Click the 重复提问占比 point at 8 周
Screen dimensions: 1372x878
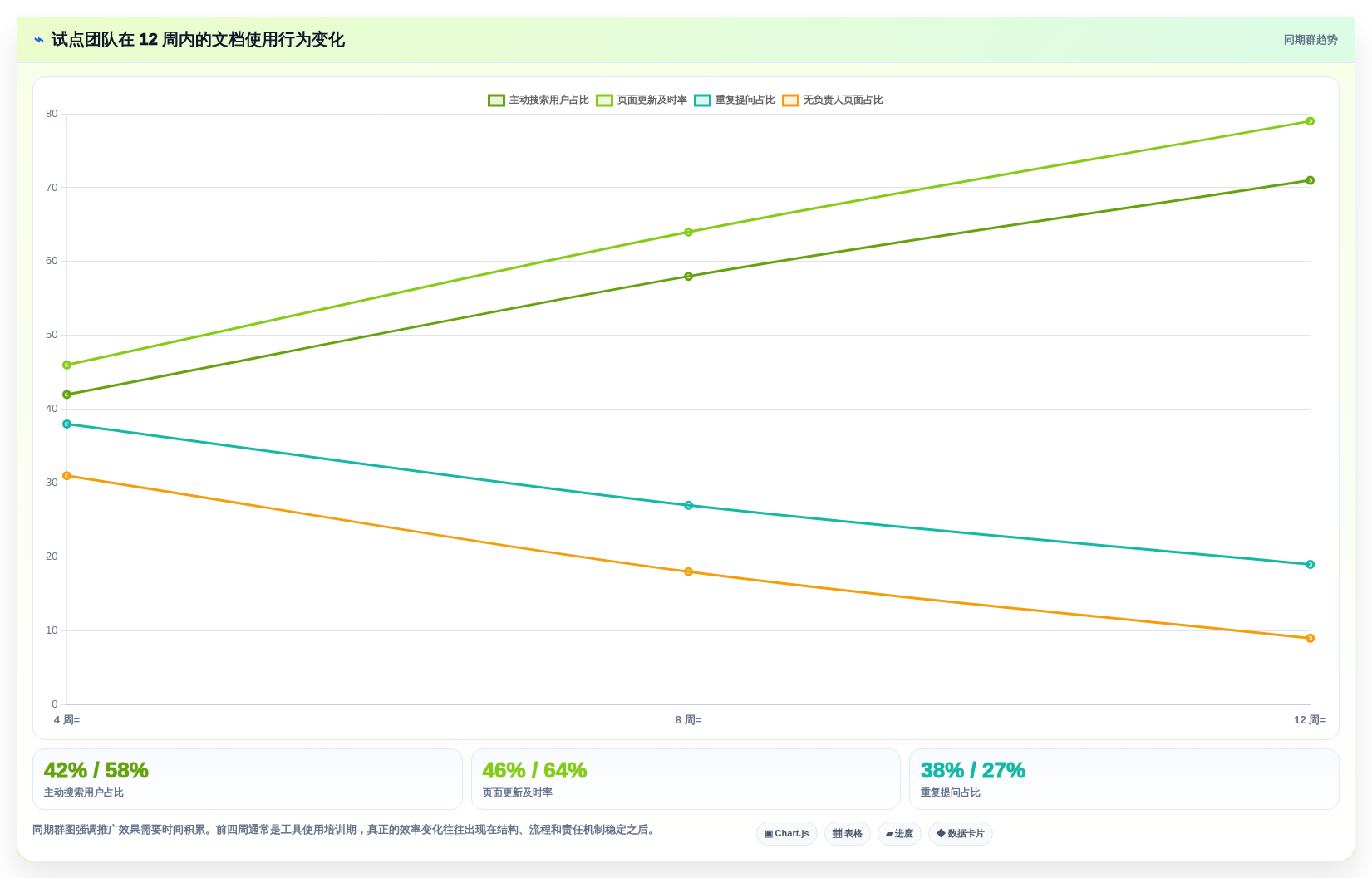[689, 505]
